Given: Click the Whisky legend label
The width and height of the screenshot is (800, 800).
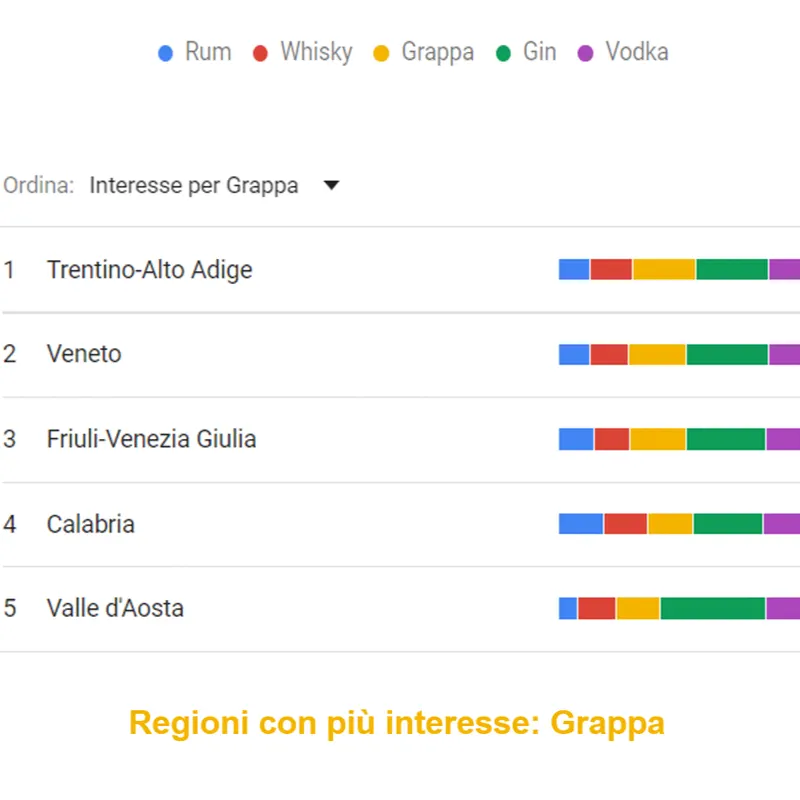Looking at the screenshot, I should point(316,52).
